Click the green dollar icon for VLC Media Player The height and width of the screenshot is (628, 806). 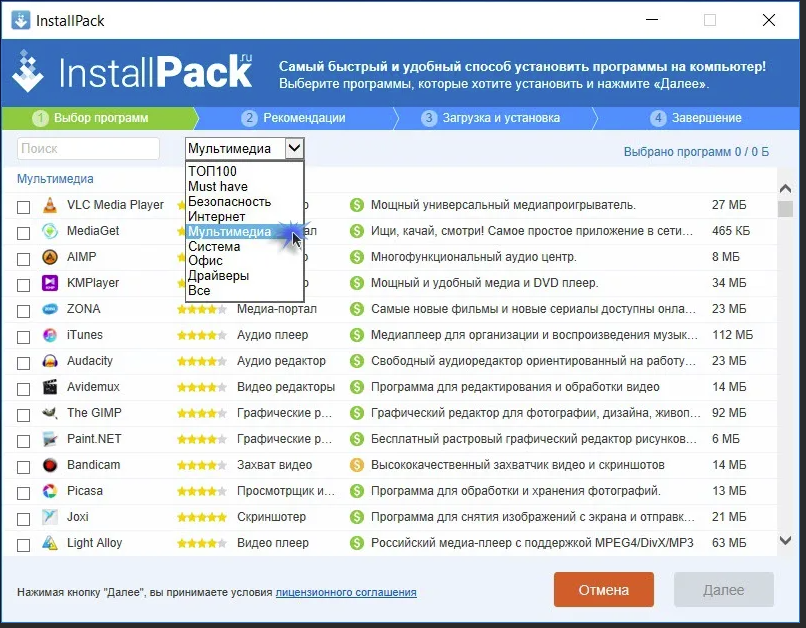coord(357,205)
